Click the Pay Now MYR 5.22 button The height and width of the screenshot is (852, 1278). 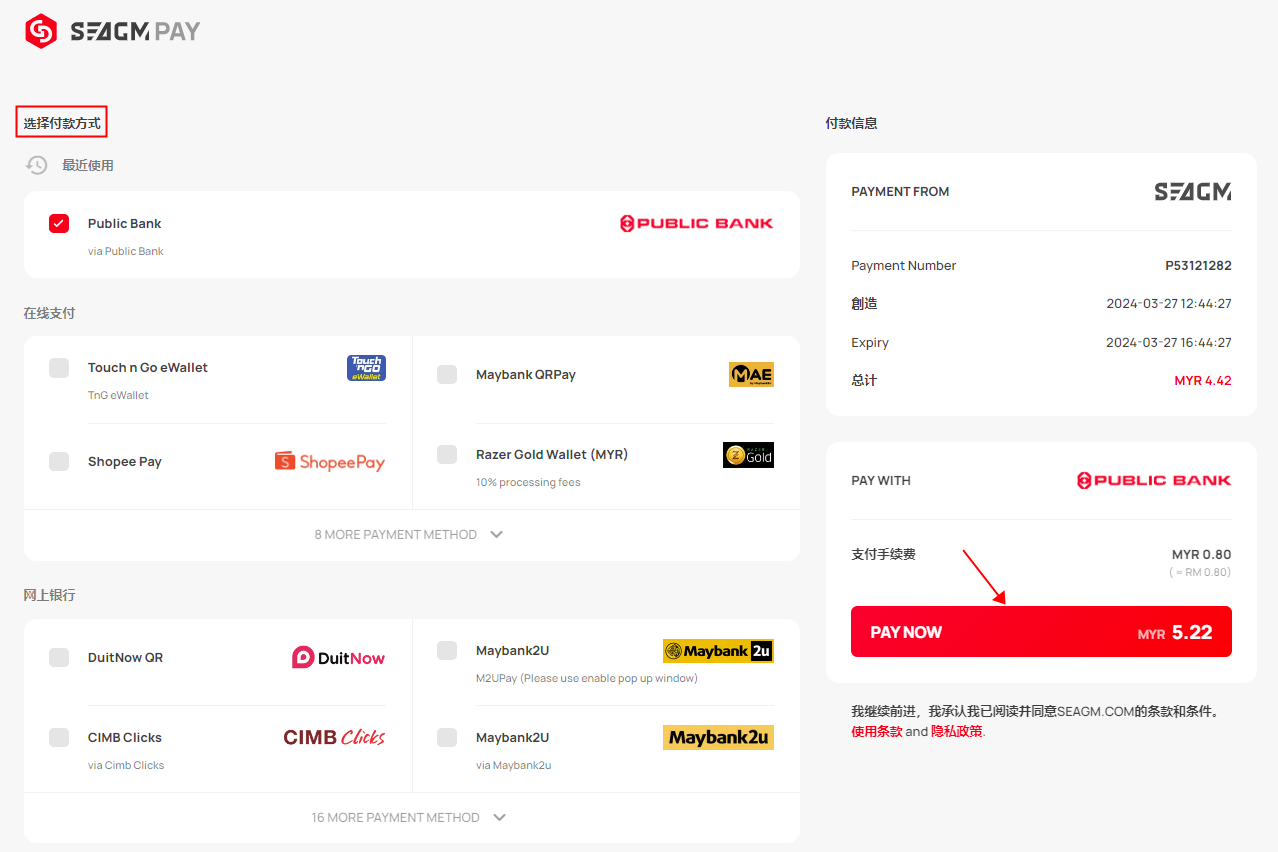click(x=1041, y=632)
